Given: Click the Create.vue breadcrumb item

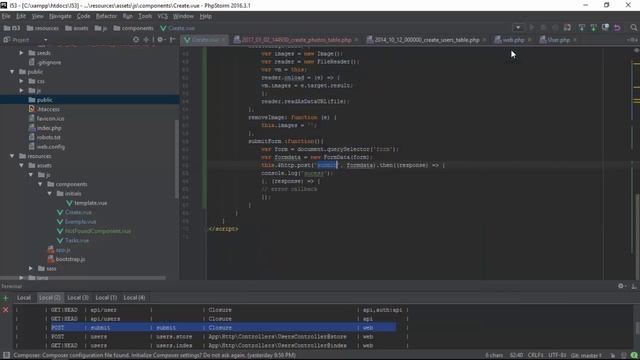Looking at the screenshot, I should pos(178,28).
